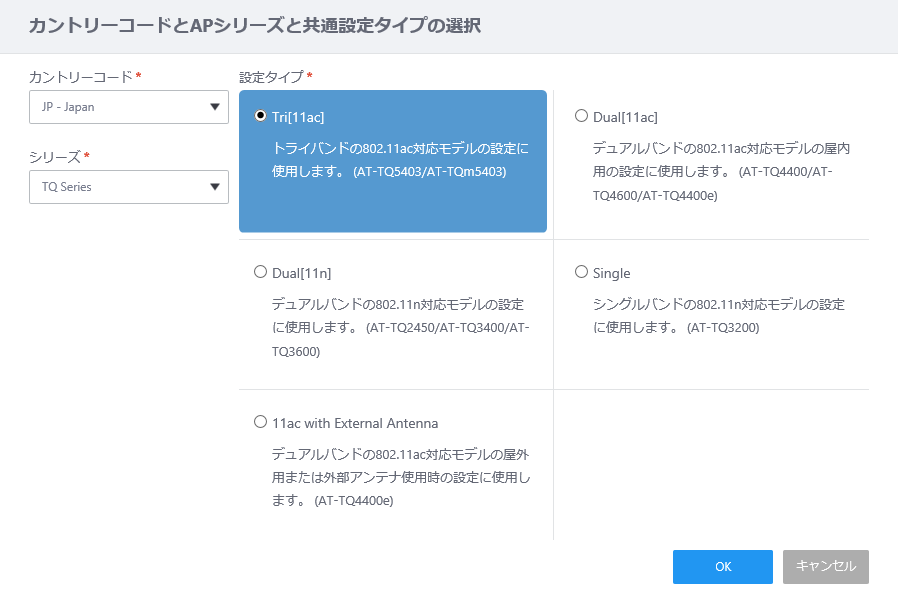Click the キャンセル button
Screen dimensions: 898x608
pos(826,567)
